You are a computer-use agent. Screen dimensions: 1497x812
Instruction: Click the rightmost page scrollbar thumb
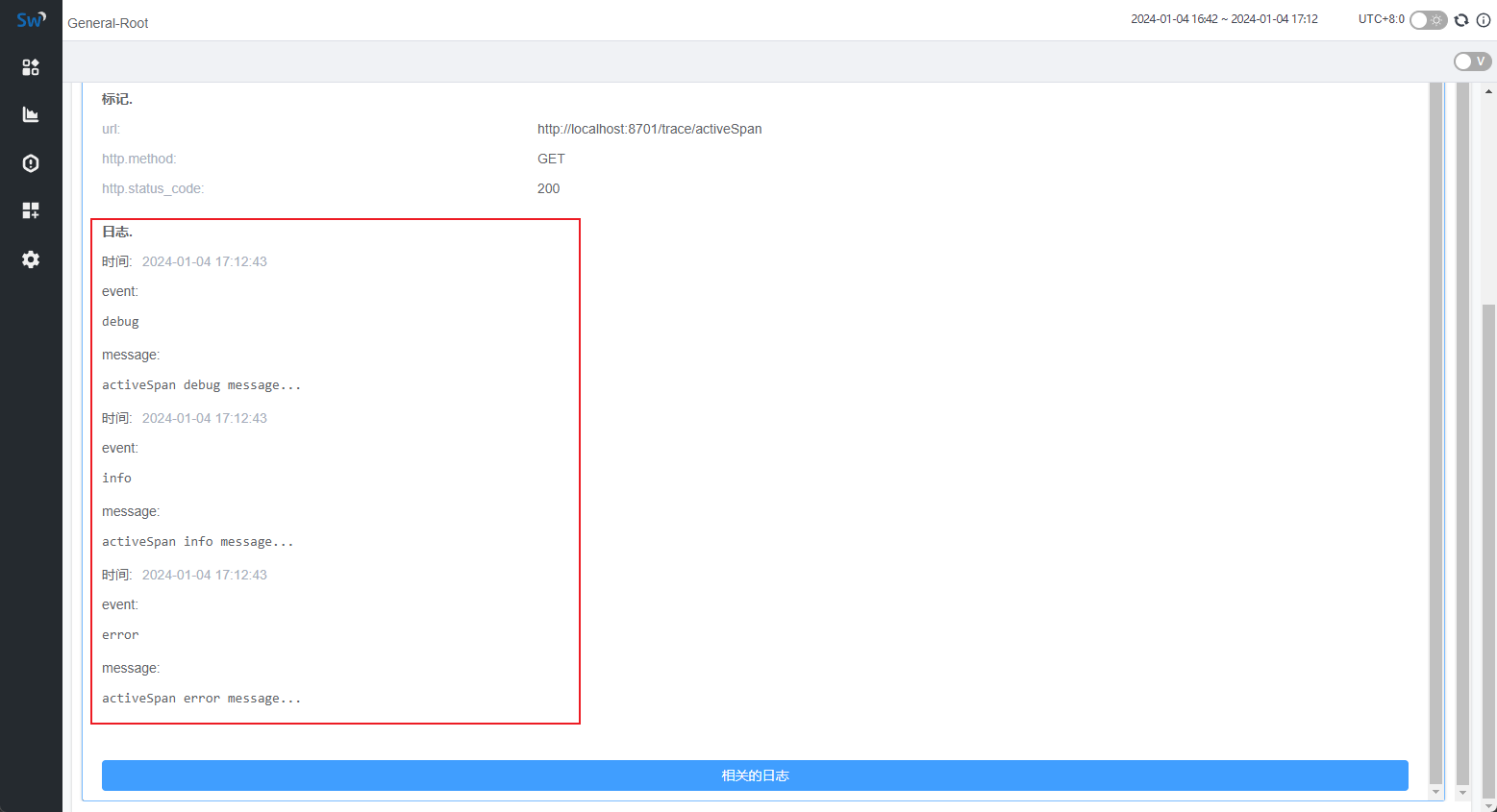pyautogui.click(x=1488, y=548)
